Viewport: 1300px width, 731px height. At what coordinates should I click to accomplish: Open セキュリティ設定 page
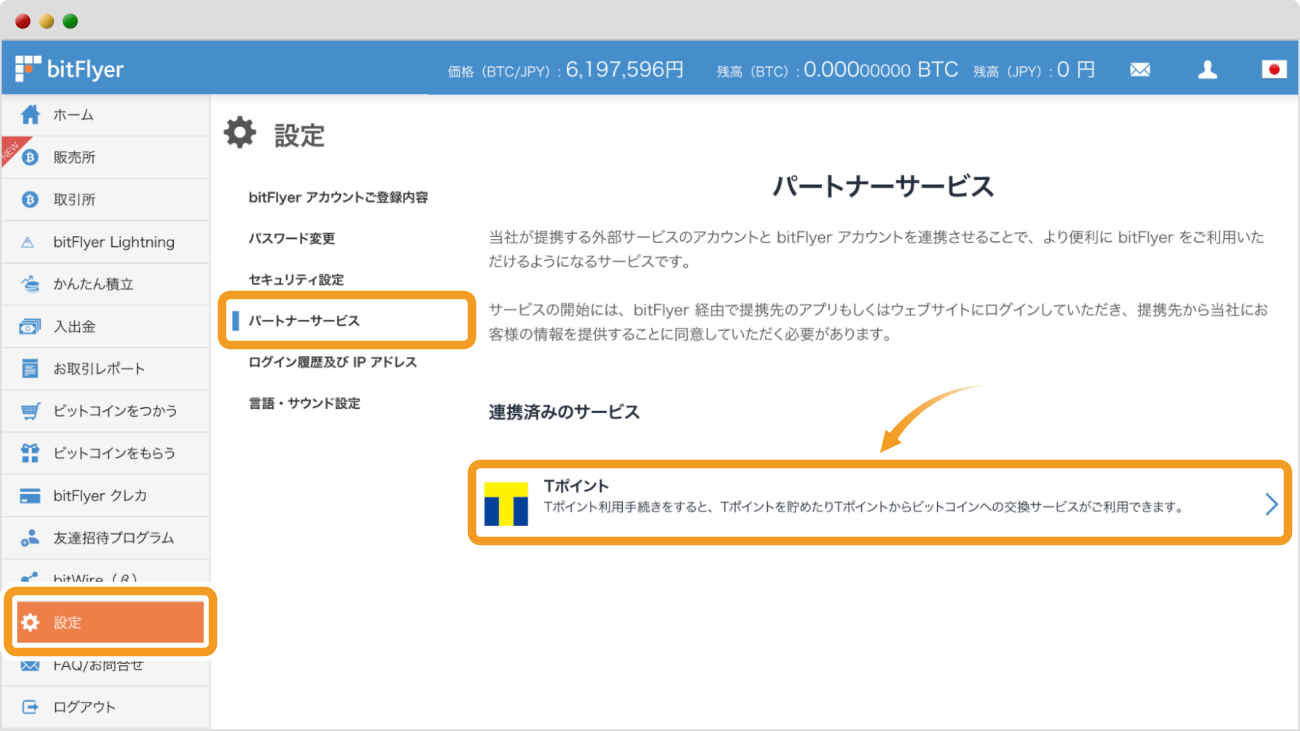point(296,279)
